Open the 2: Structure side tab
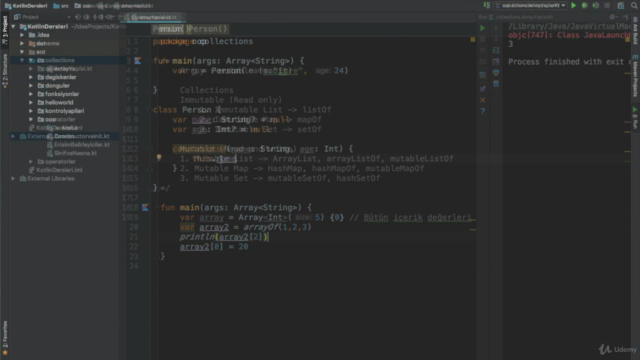This screenshot has width=640, height=360. click(5, 71)
